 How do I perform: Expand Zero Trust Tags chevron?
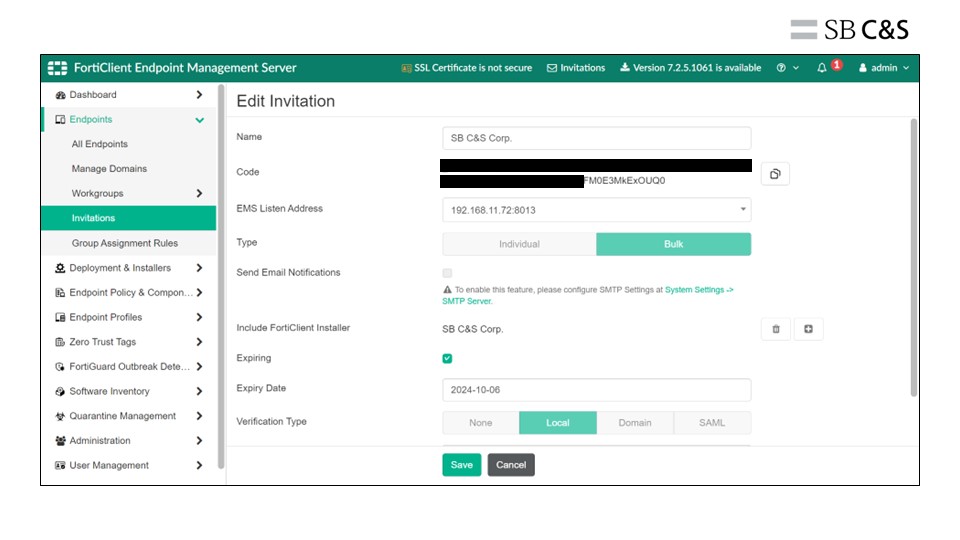[199, 342]
